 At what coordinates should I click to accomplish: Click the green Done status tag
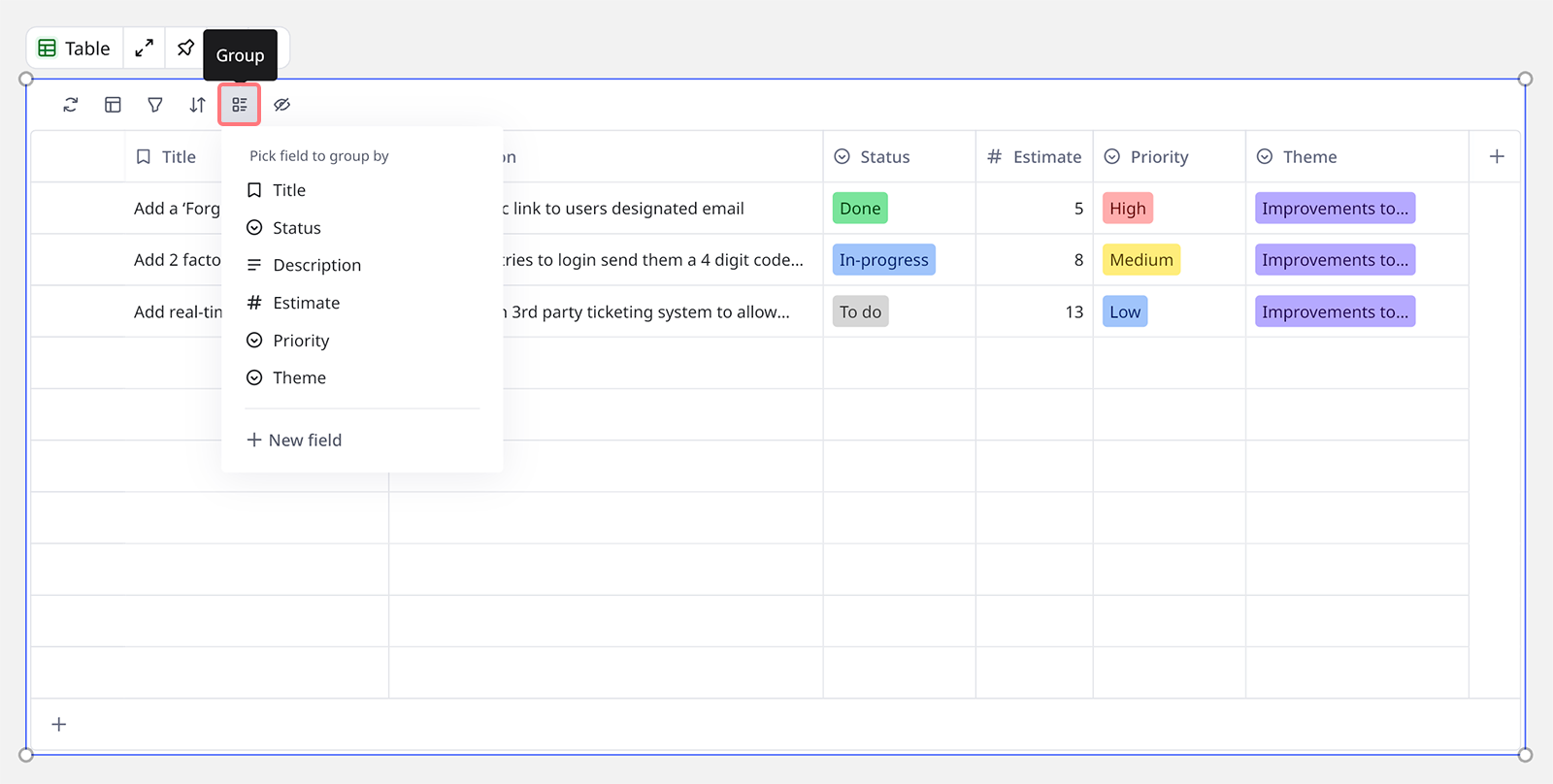tap(860, 209)
